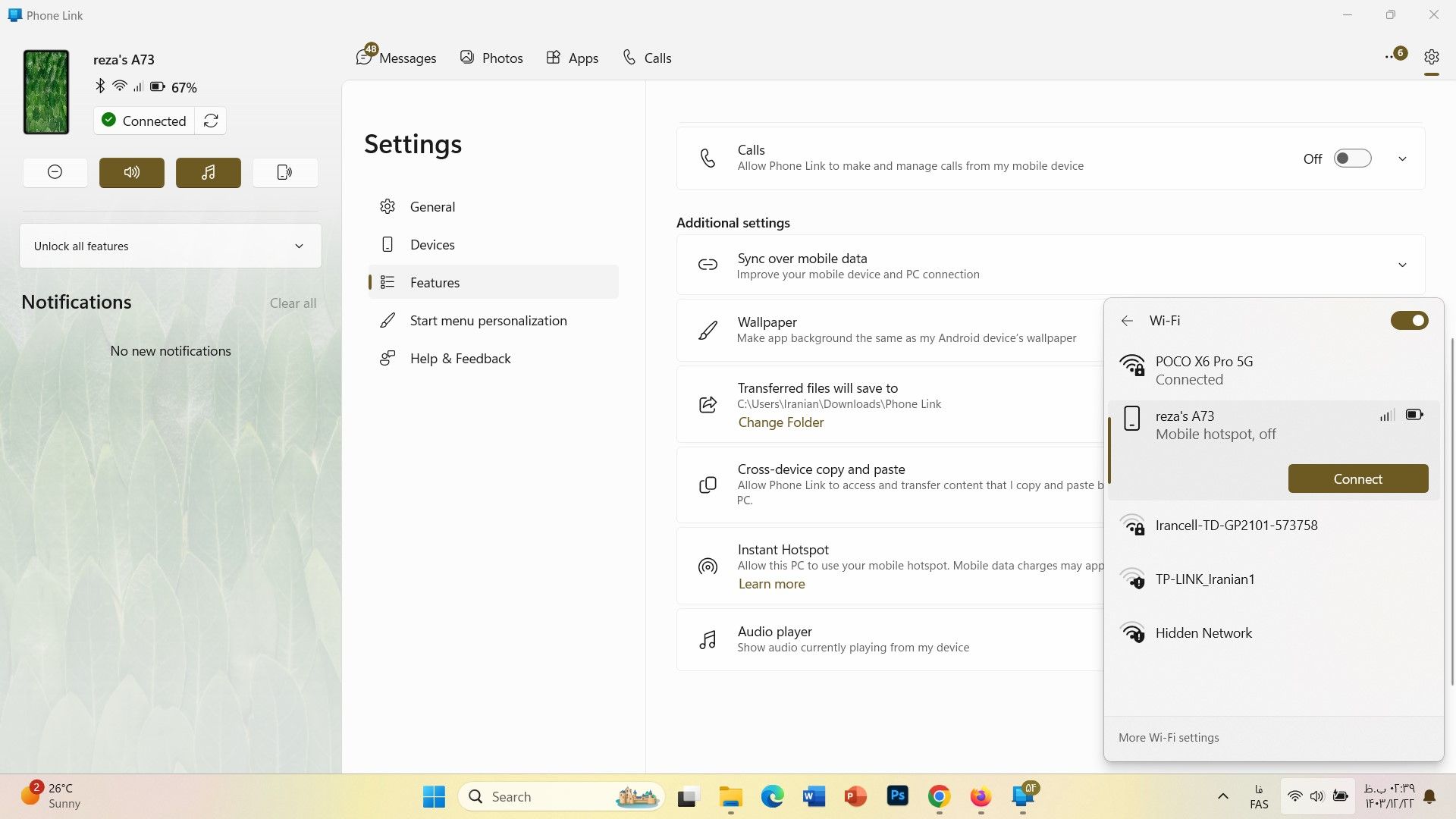Show hidden system tray icons
This screenshot has width=1456, height=819.
(x=1222, y=796)
